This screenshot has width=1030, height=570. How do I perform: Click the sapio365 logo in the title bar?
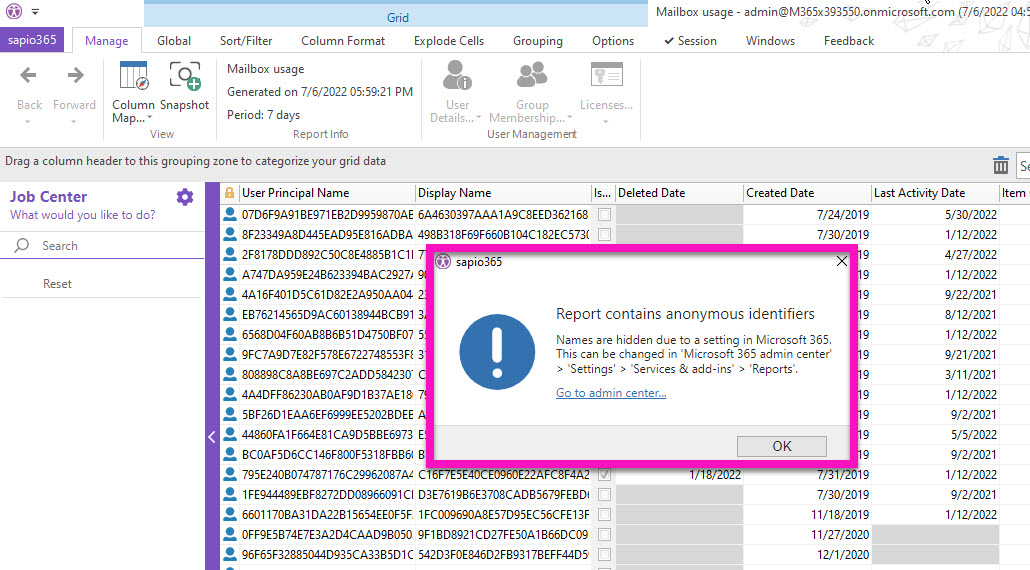pos(14,11)
